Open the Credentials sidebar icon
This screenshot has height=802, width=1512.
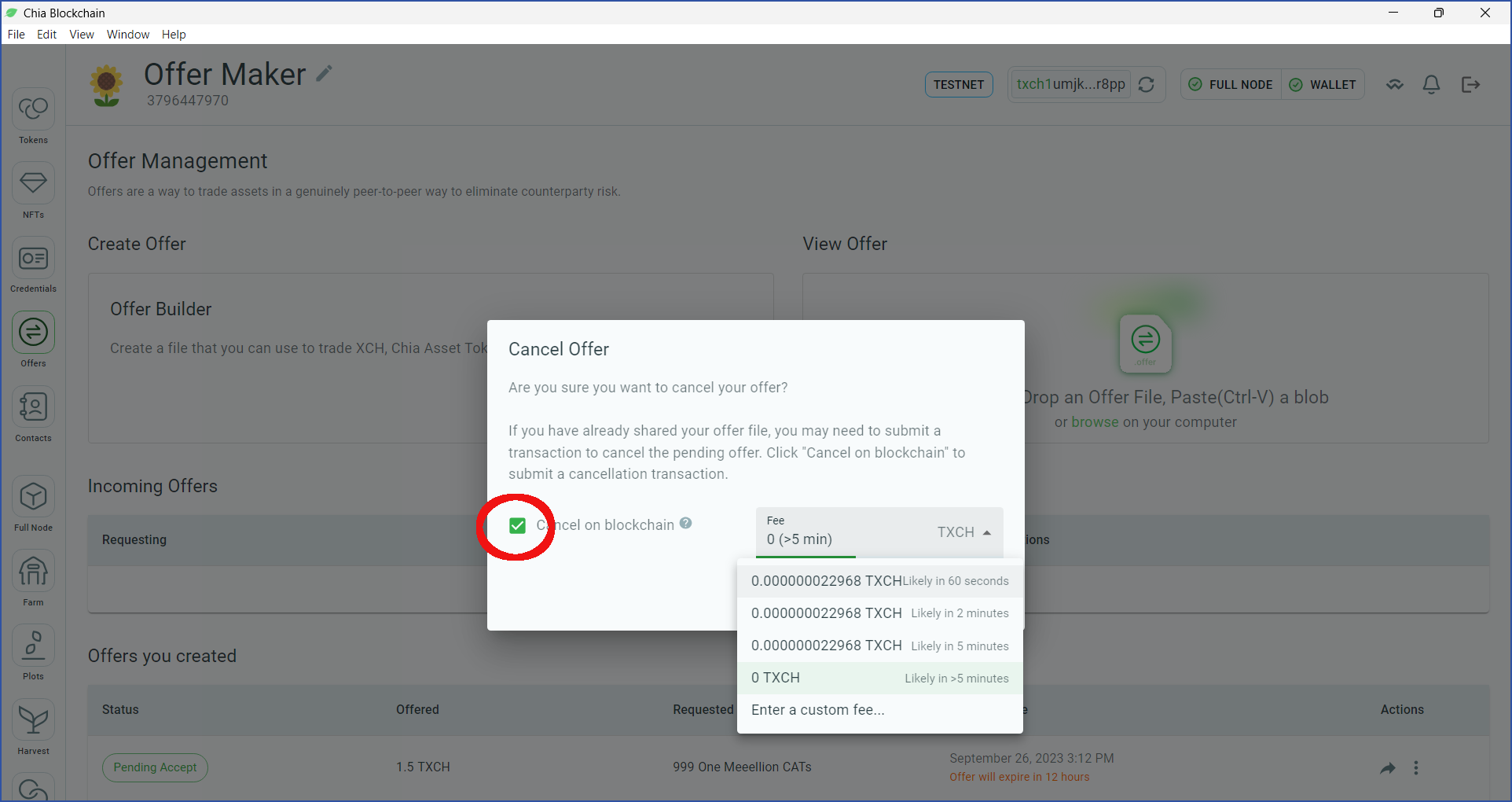click(33, 258)
